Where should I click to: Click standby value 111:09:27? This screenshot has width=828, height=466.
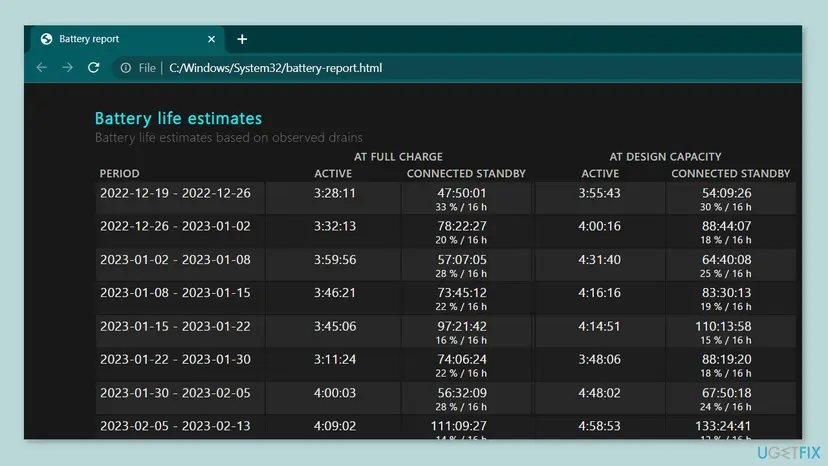tap(458, 426)
